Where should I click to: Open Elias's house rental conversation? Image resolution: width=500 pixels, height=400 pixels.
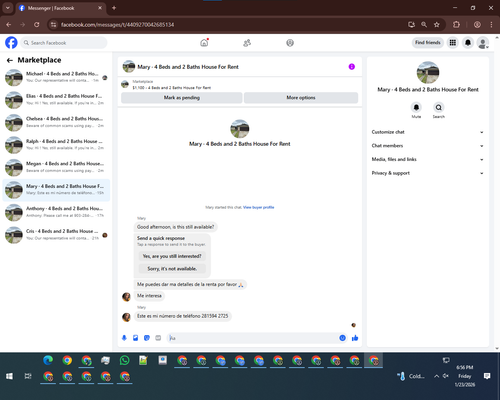coord(56,100)
